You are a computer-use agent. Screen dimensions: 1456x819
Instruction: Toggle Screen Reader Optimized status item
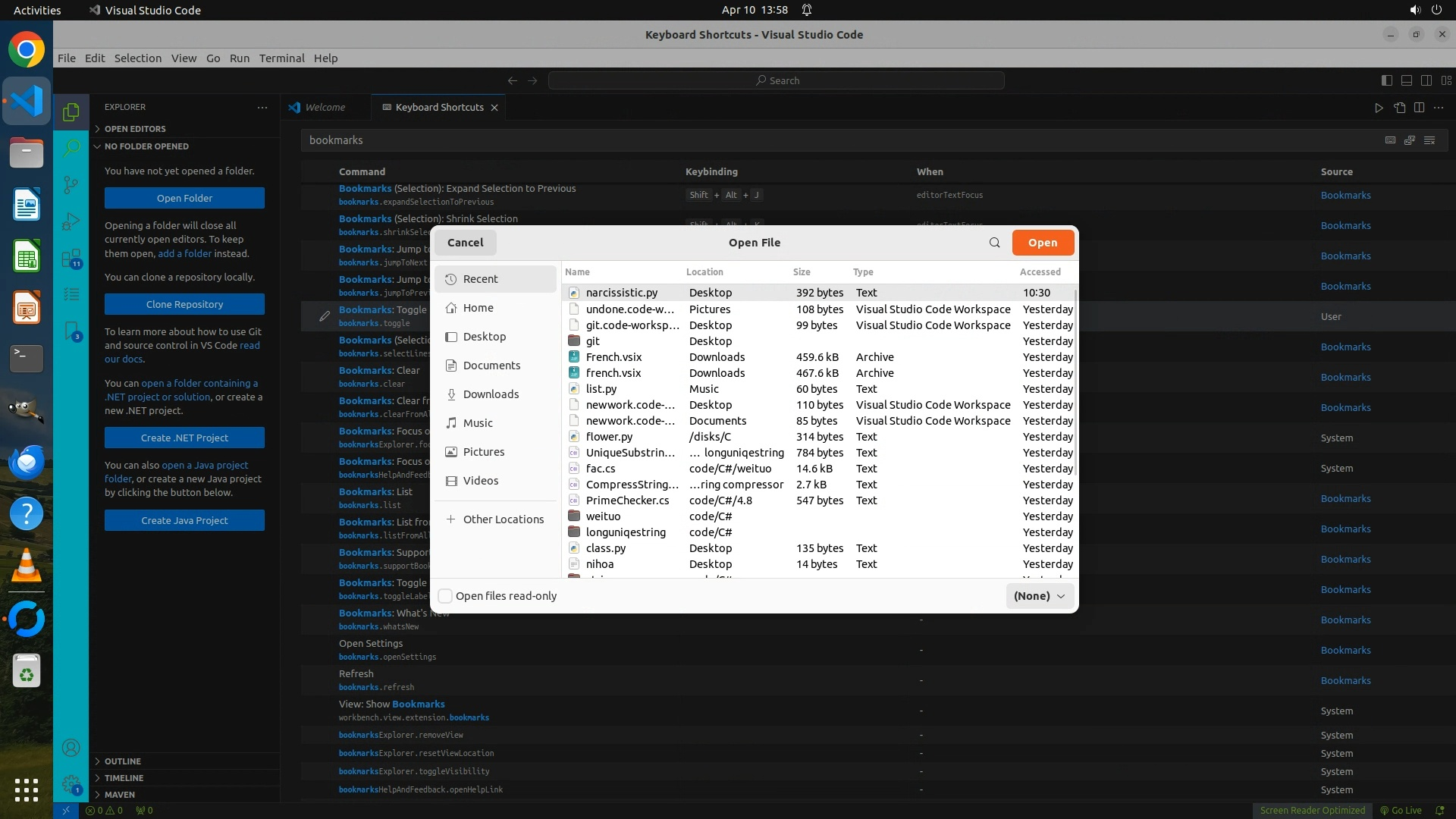click(1312, 810)
